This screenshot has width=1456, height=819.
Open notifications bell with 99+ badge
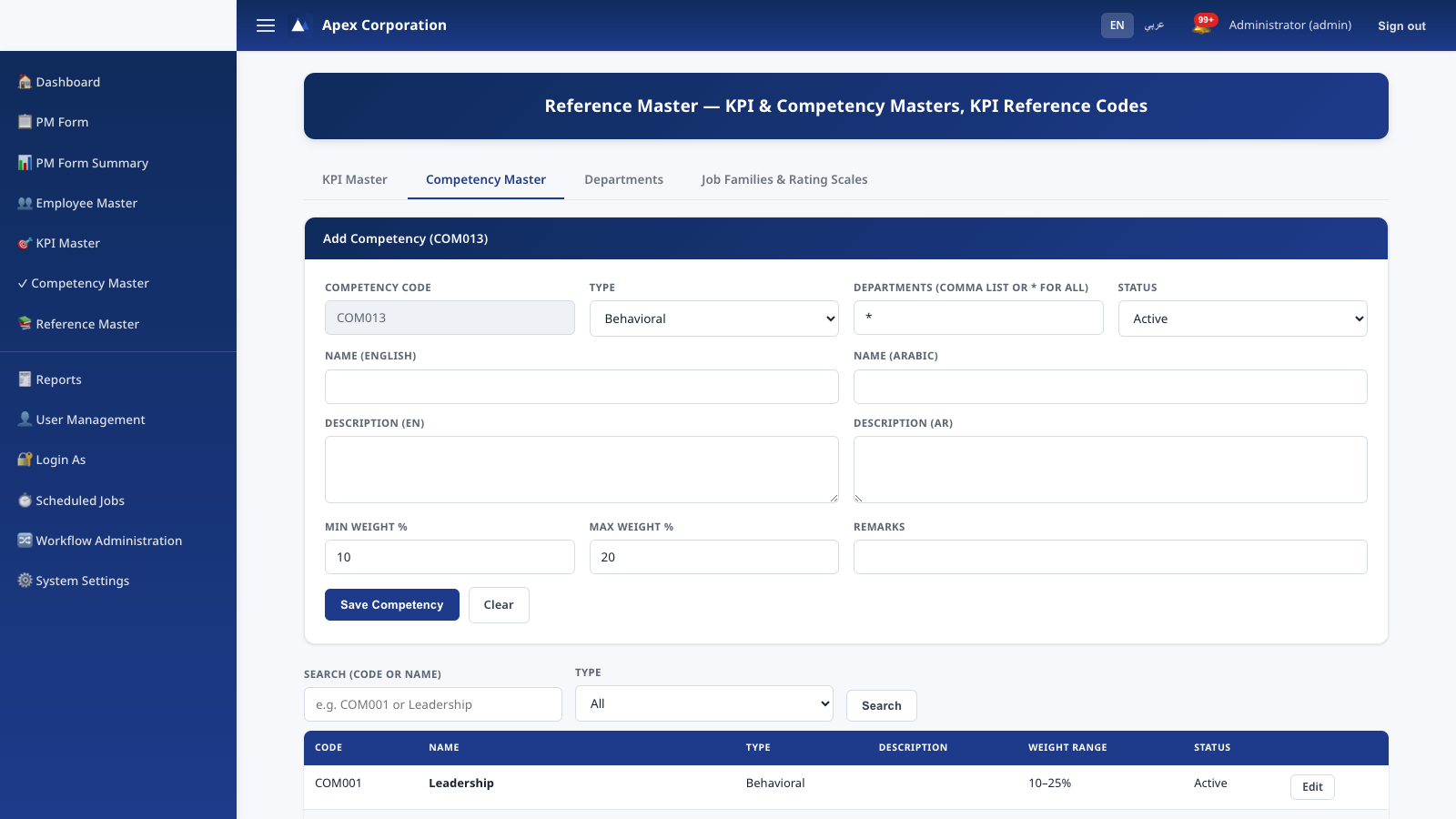(1203, 25)
